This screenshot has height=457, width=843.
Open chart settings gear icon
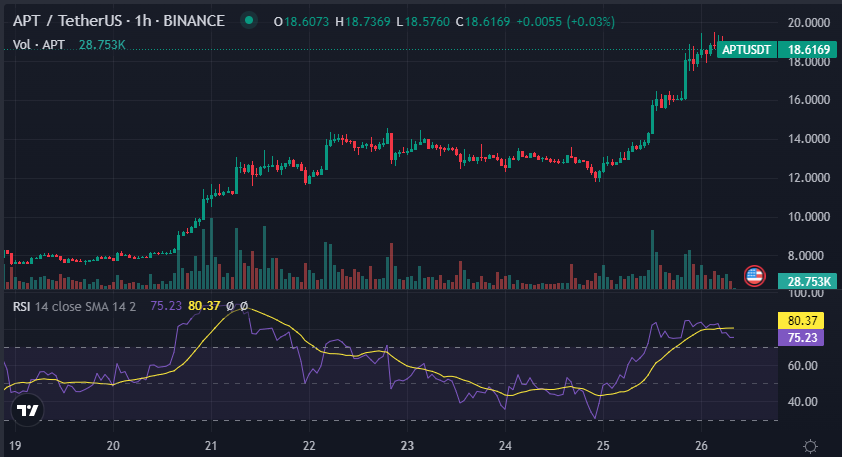(810, 446)
